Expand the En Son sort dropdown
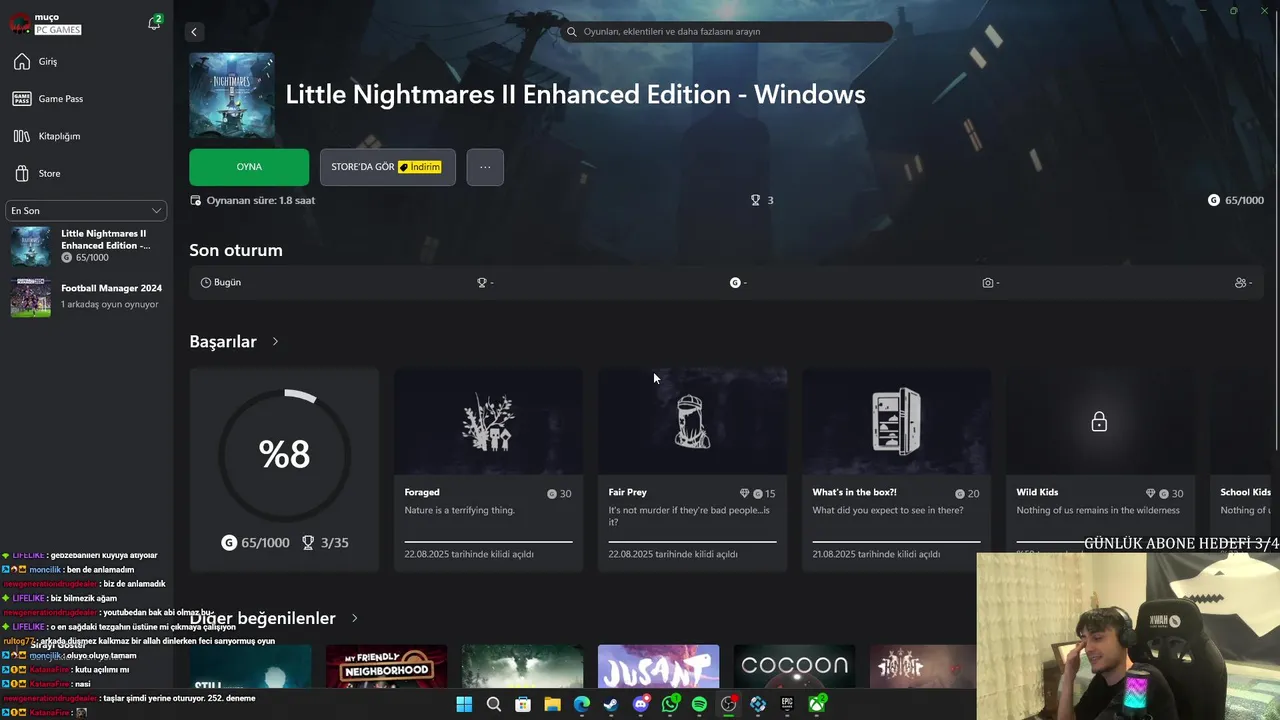 (86, 211)
